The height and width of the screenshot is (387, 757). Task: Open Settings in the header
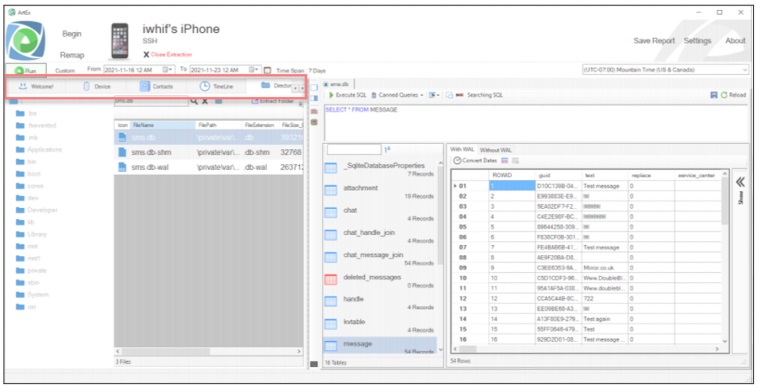pos(697,41)
